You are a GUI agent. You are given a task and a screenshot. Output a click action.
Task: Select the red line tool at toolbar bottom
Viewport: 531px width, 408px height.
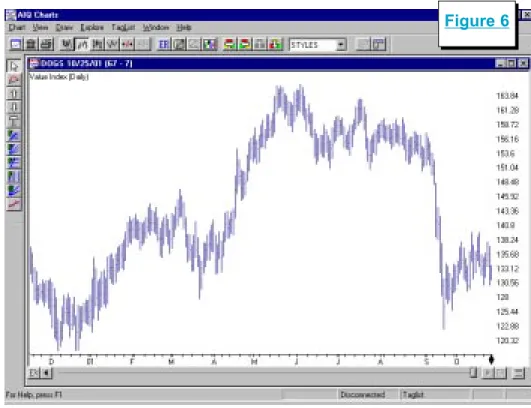click(14, 205)
